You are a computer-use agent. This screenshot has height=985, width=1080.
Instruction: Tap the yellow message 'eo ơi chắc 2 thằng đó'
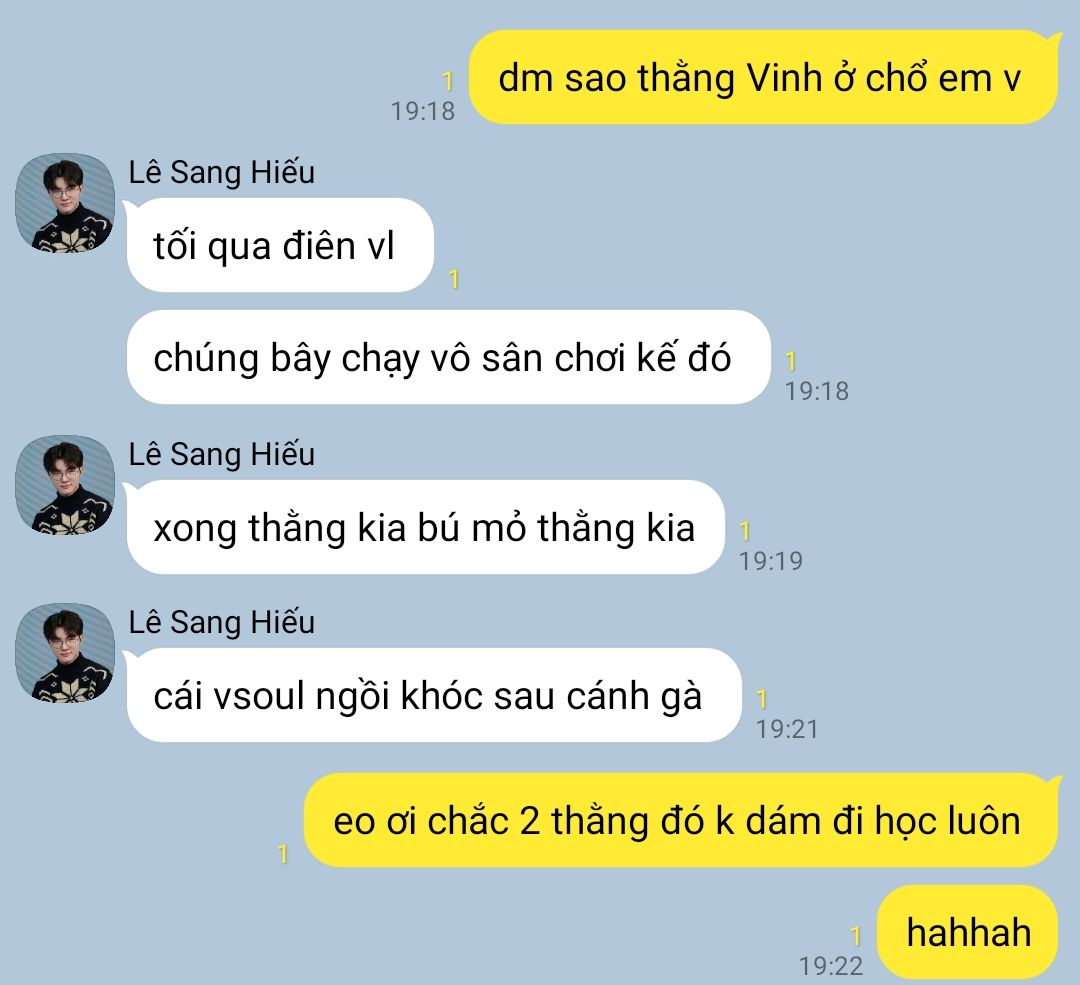(x=681, y=820)
